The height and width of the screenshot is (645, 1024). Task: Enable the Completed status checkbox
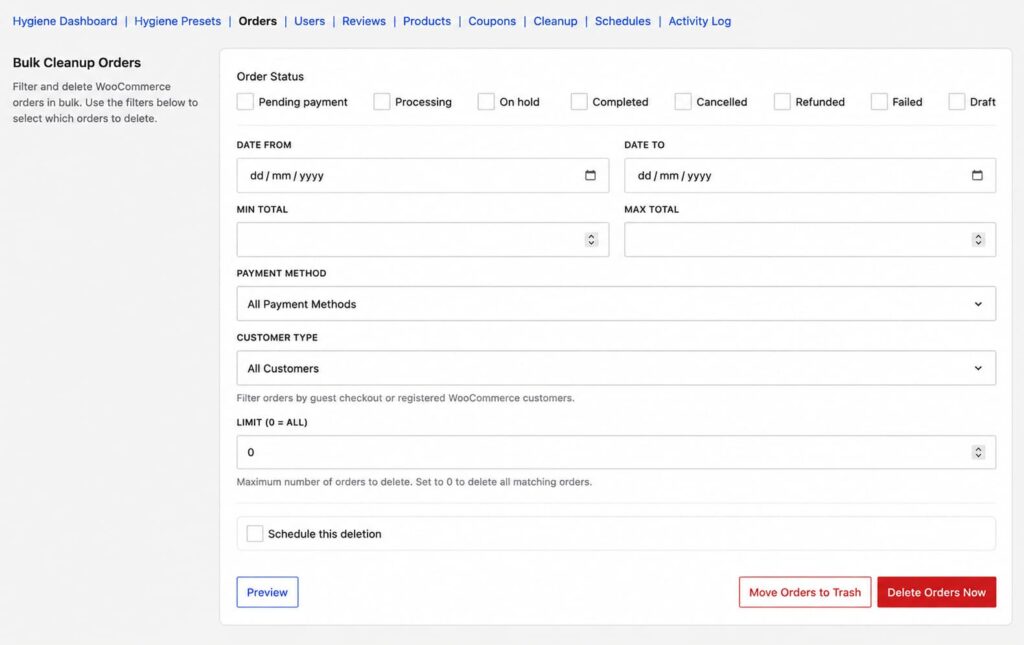579,102
